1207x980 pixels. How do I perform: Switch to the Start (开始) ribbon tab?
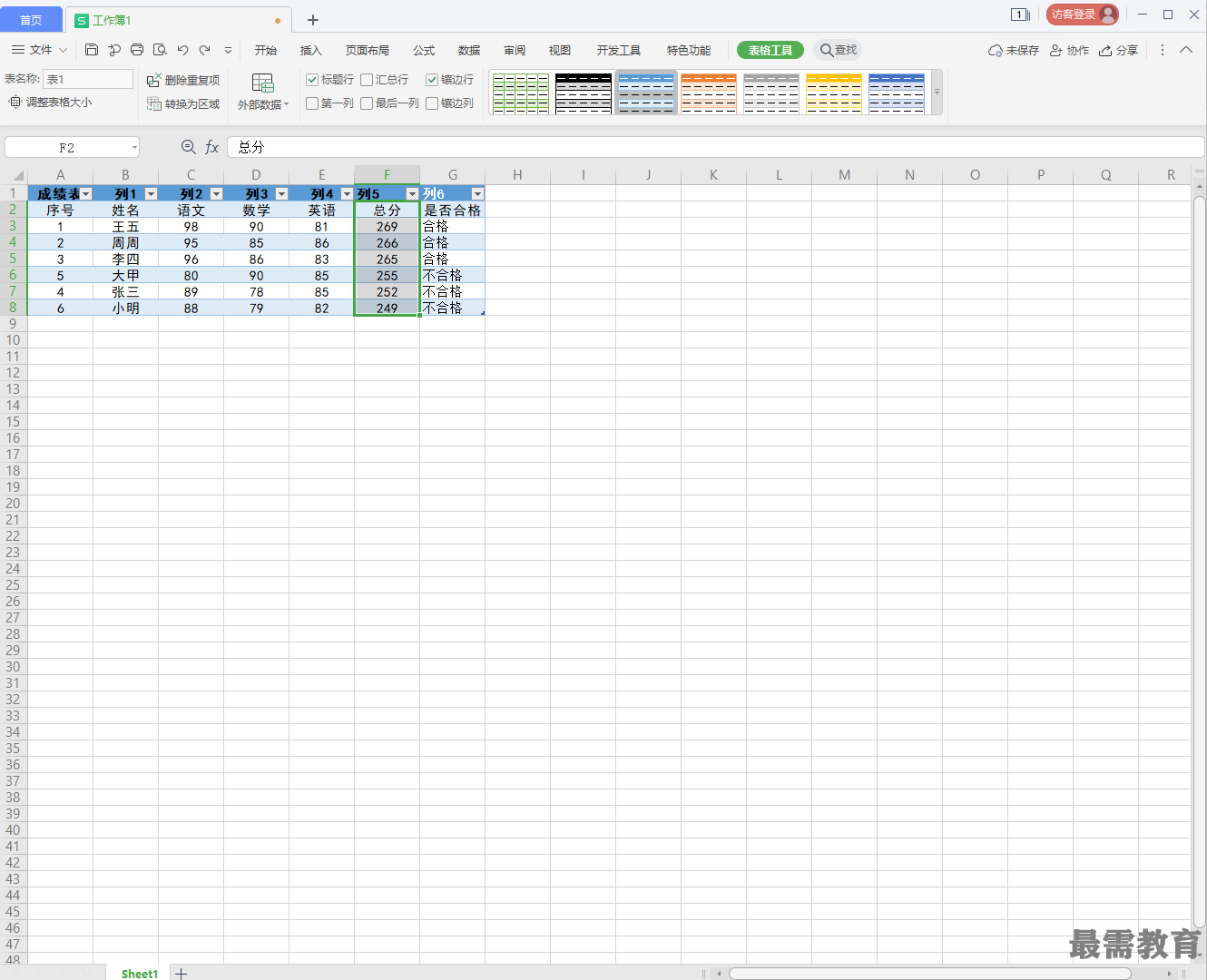coord(266,51)
